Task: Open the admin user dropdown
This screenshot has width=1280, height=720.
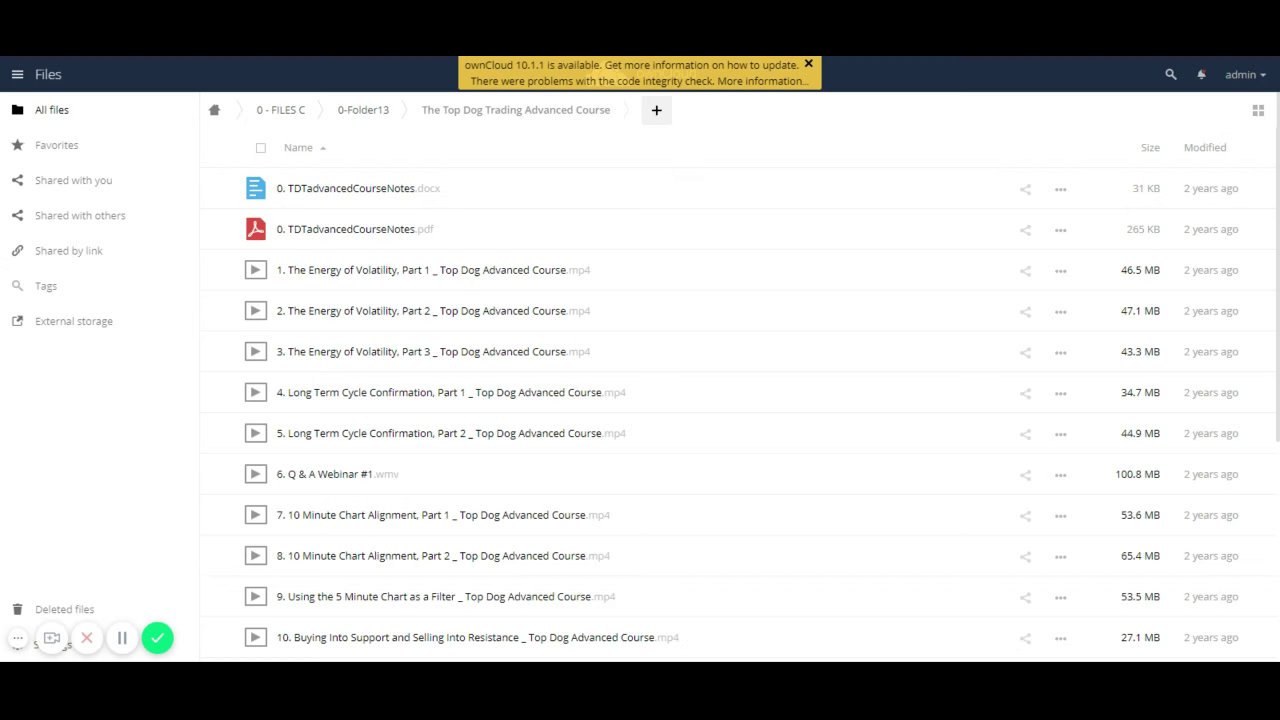Action: (1245, 74)
